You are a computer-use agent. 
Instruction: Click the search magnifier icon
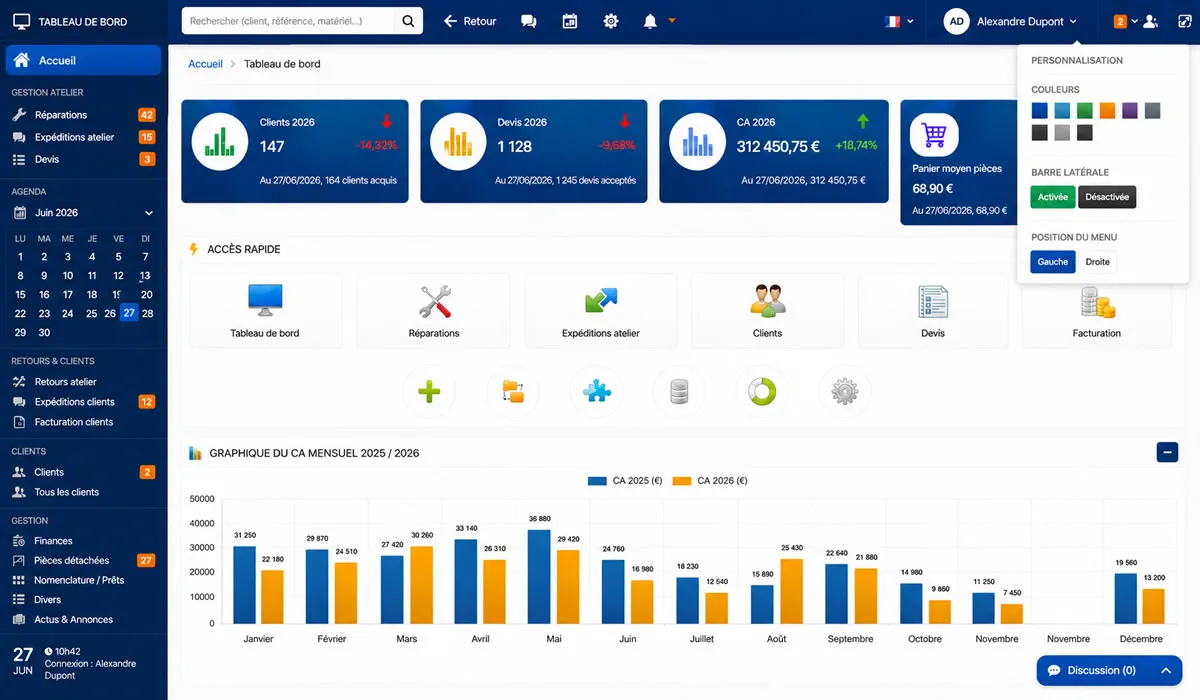tap(408, 21)
